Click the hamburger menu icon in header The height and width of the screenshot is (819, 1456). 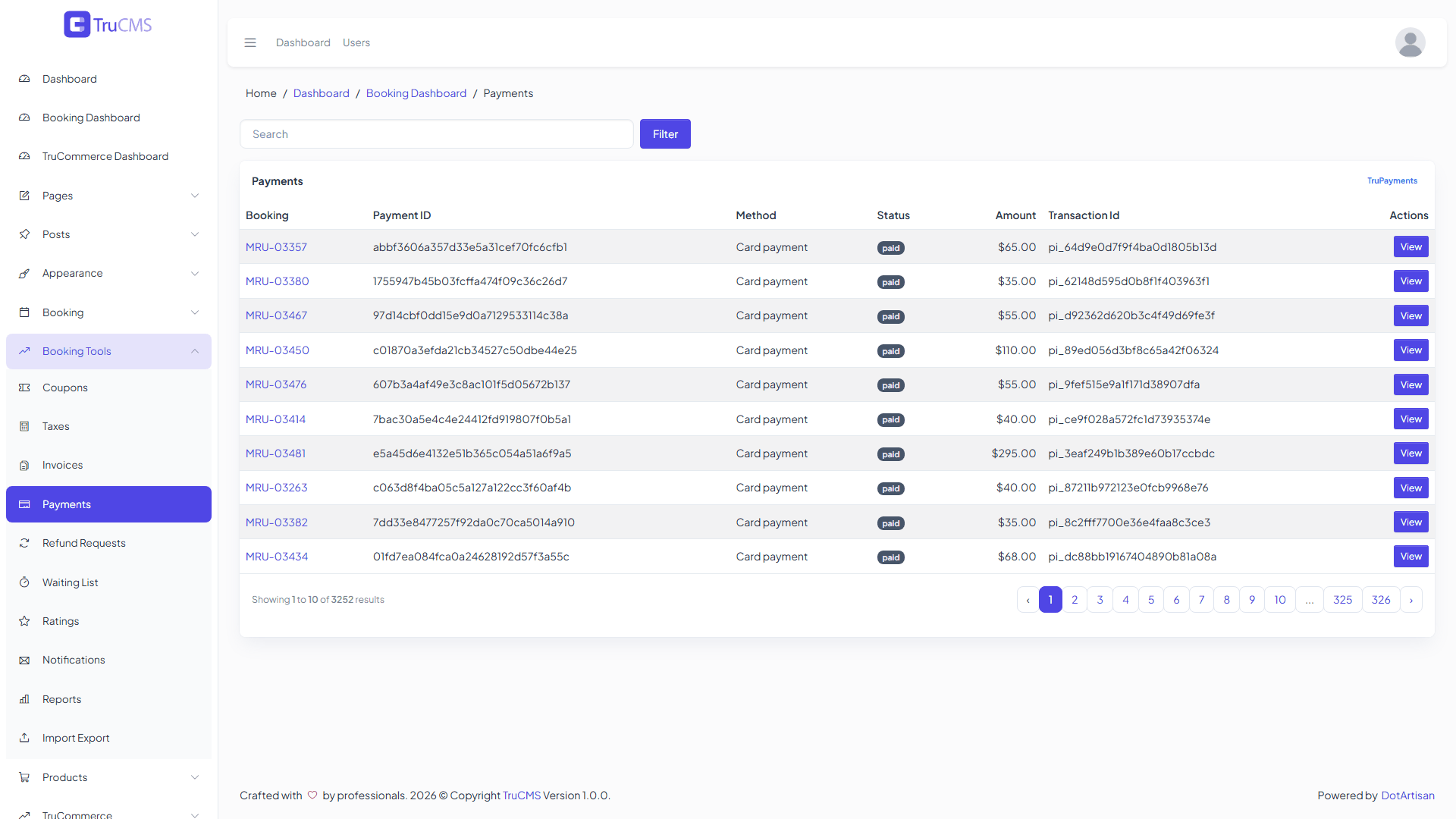[x=250, y=42]
